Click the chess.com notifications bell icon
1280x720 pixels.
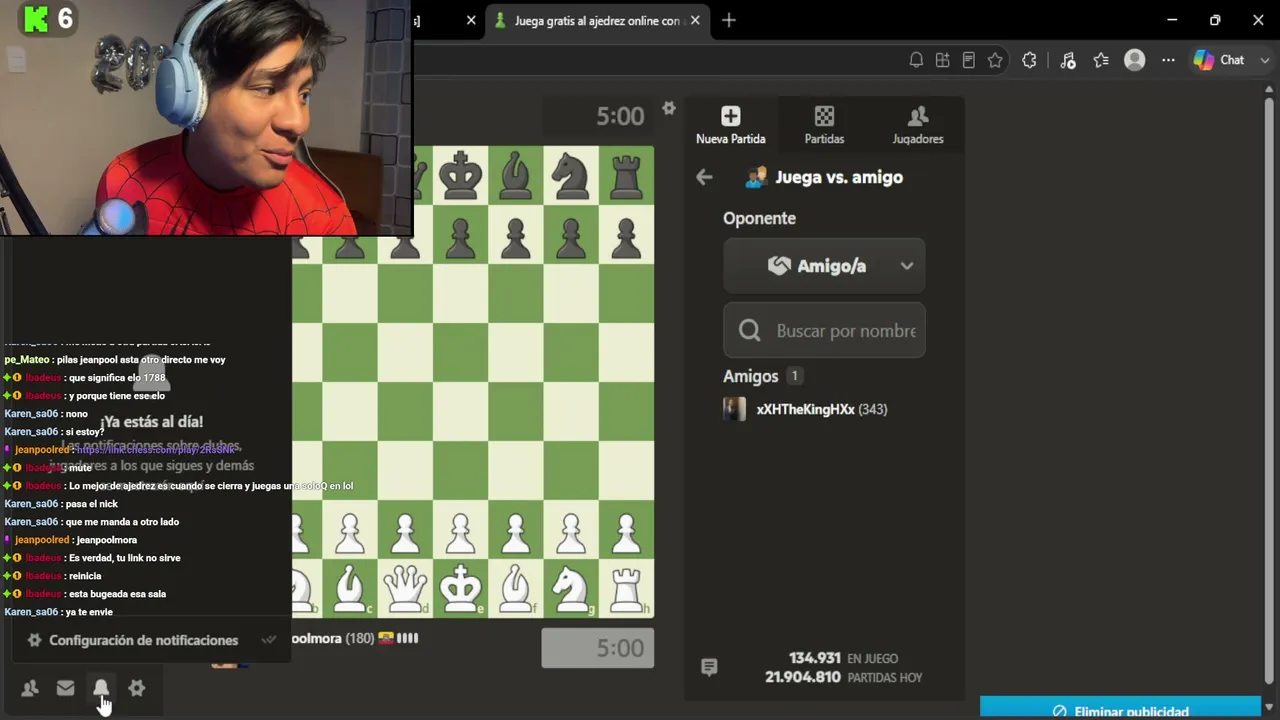tap(101, 688)
